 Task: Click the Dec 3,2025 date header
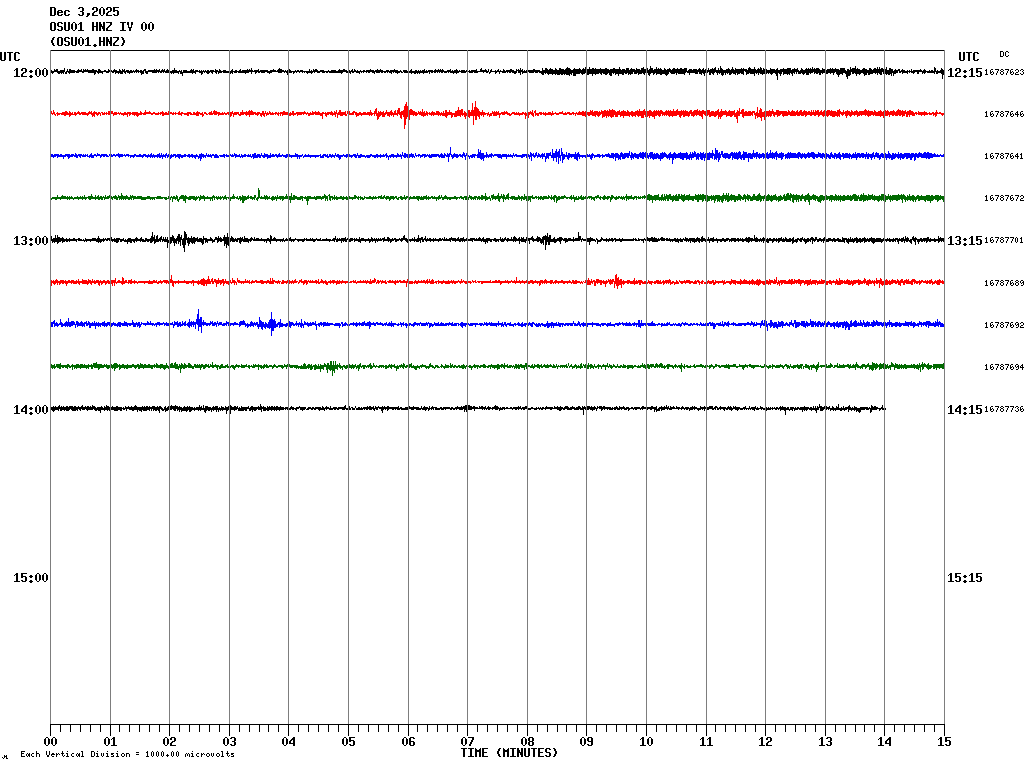point(84,12)
